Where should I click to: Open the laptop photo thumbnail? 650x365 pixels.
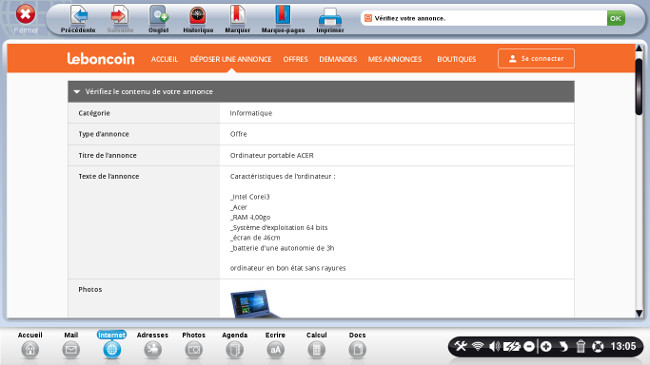click(x=254, y=304)
